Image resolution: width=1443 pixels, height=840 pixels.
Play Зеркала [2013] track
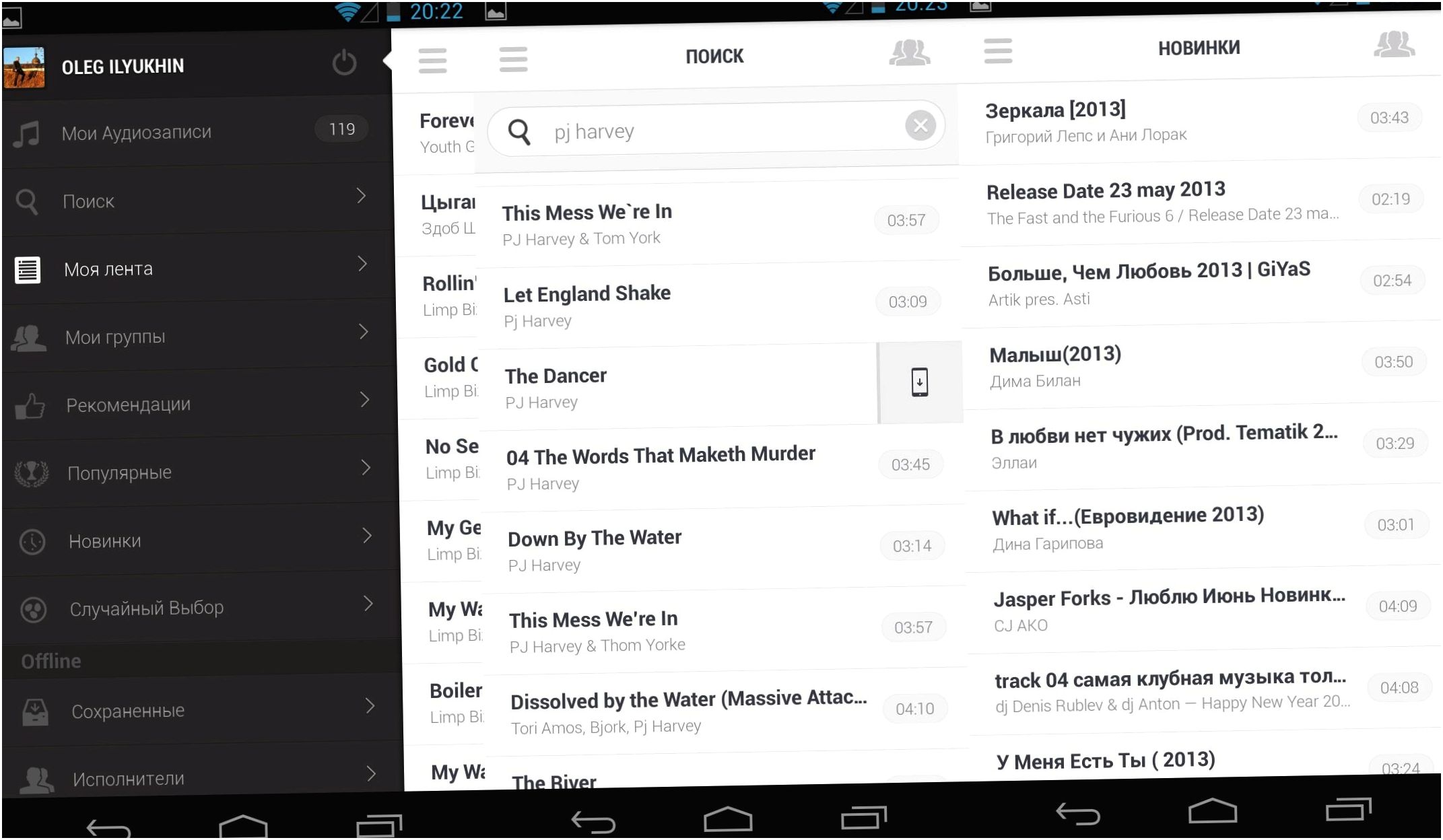tap(1200, 121)
